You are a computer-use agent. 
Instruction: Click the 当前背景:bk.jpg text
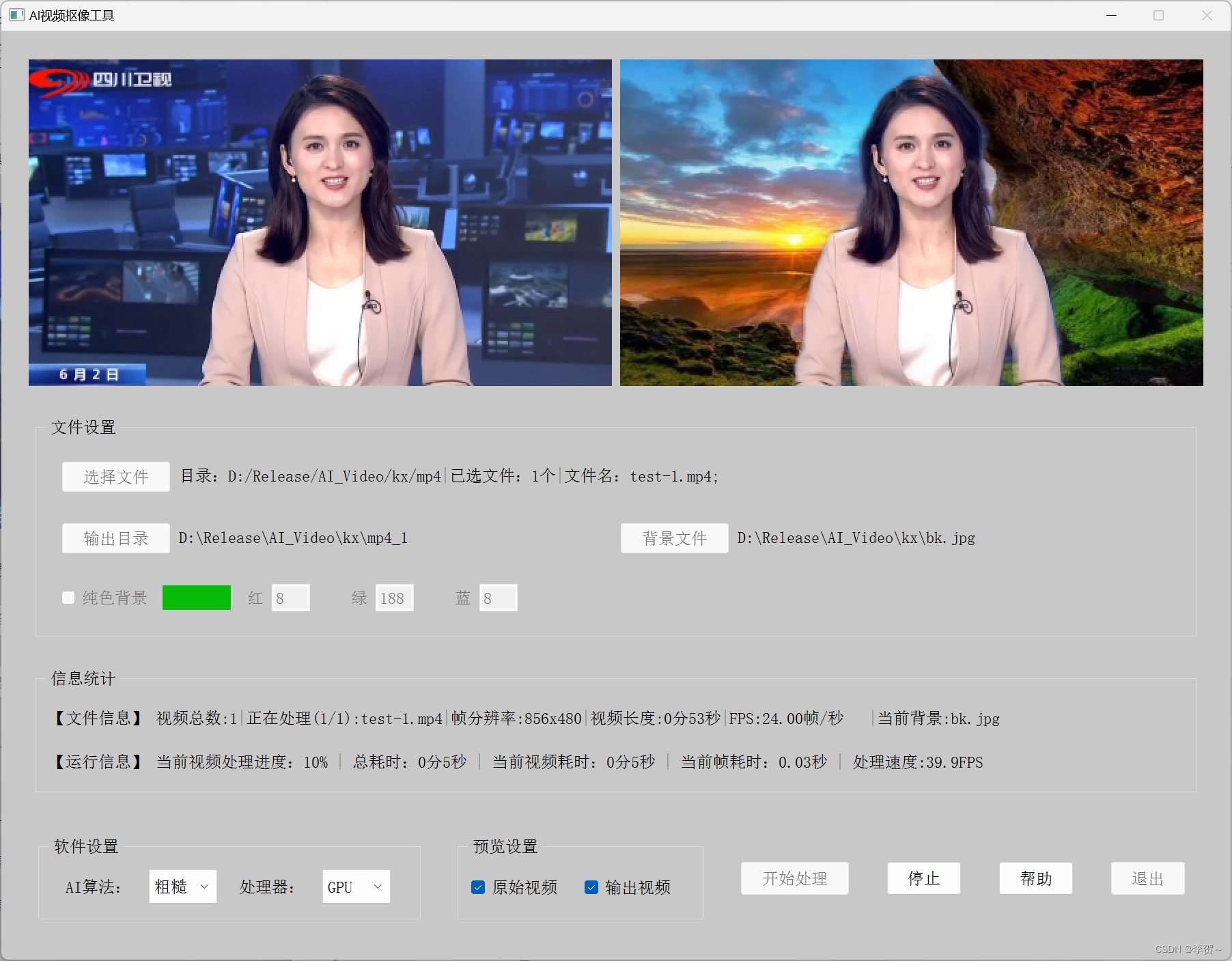938,719
